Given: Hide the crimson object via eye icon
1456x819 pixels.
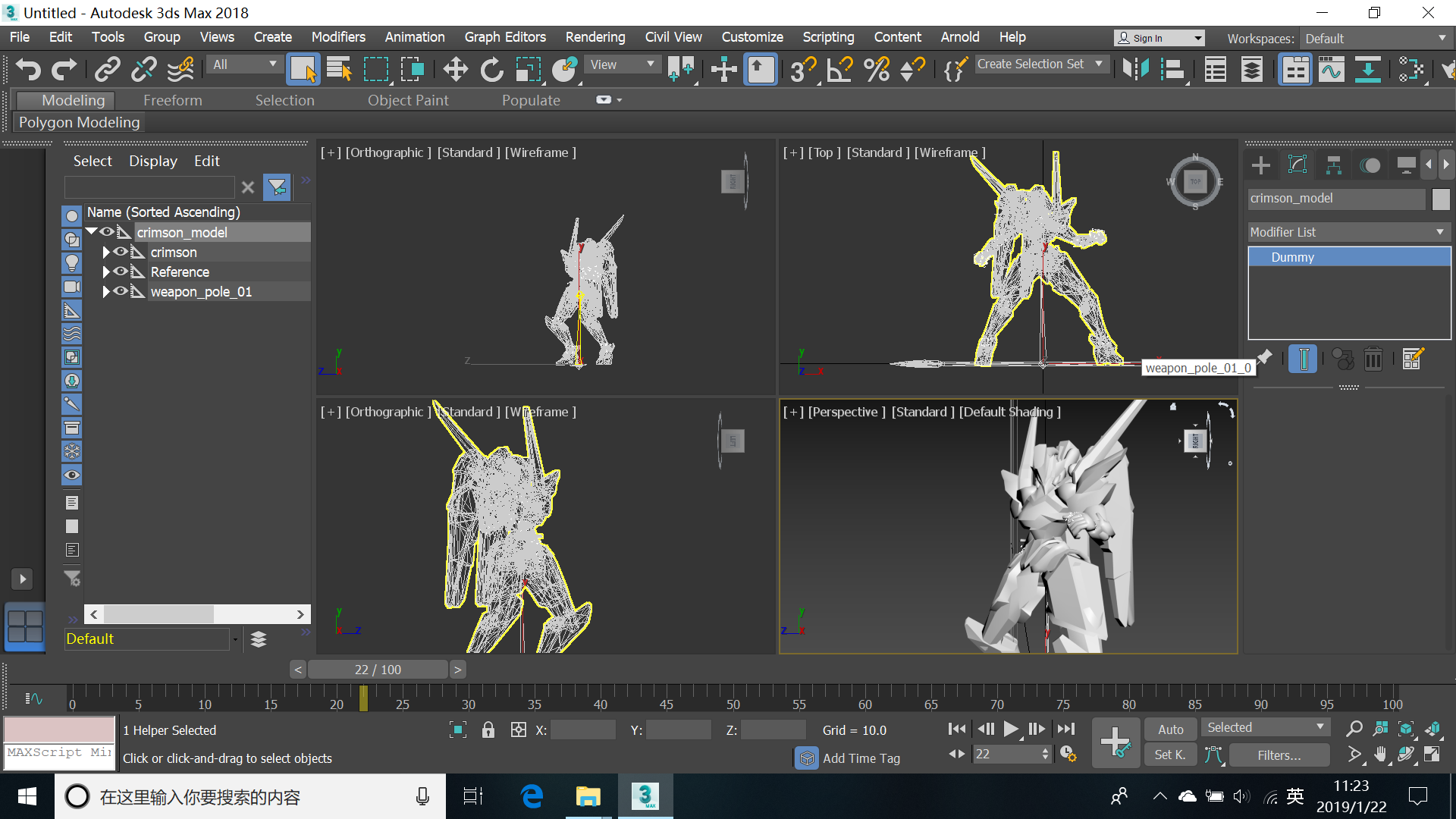Looking at the screenshot, I should 121,252.
